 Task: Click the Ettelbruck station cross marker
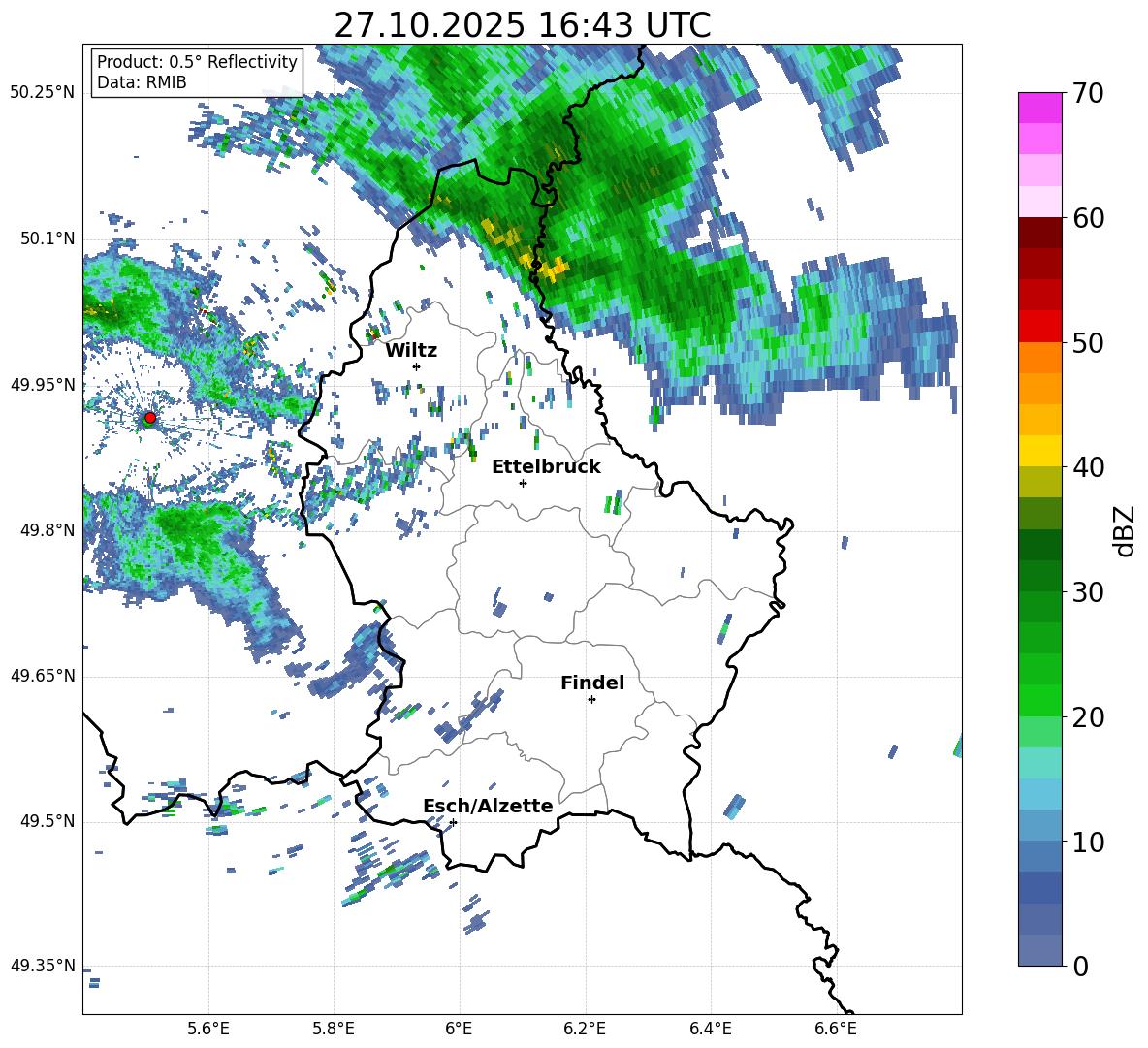523,483
